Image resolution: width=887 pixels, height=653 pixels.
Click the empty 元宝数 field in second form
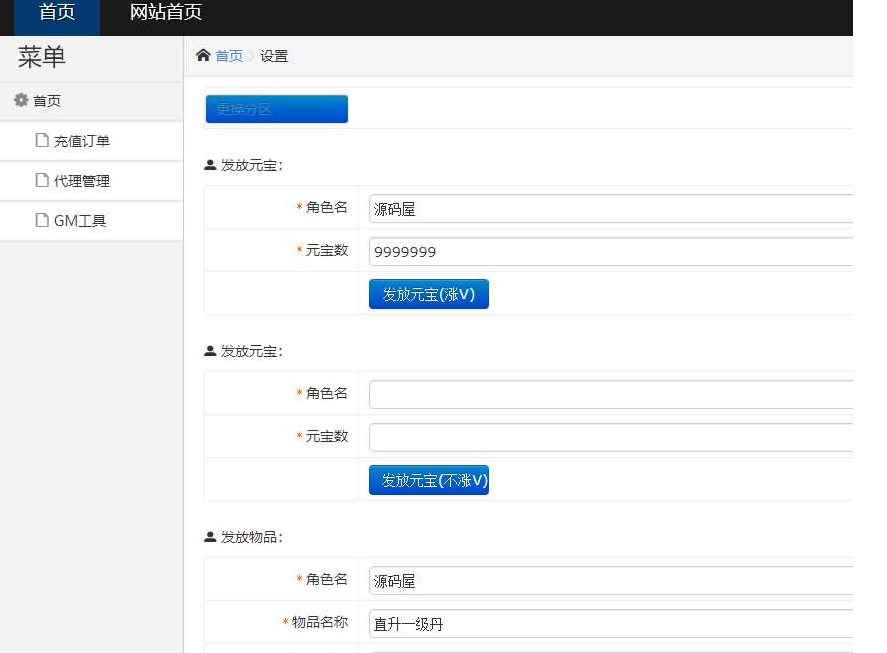[610, 438]
